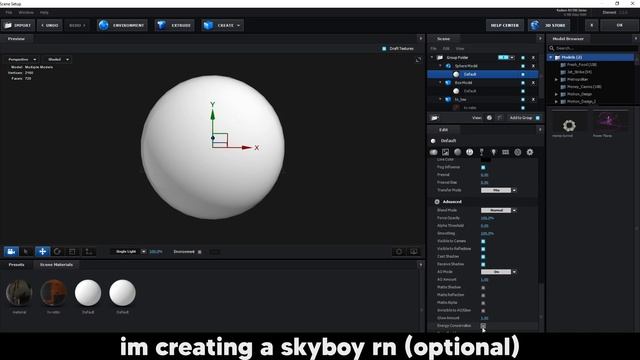The image size is (640, 360).
Task: Collapse the Advanced section
Action: pyautogui.click(x=437, y=202)
